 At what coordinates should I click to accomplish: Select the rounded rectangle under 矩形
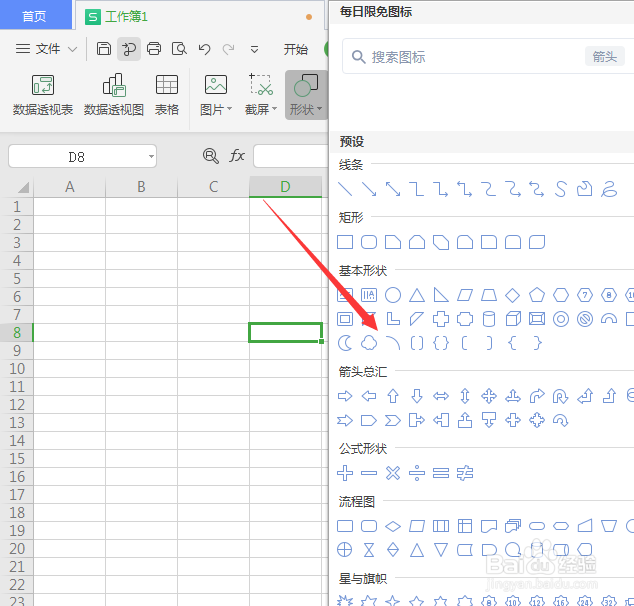click(369, 242)
